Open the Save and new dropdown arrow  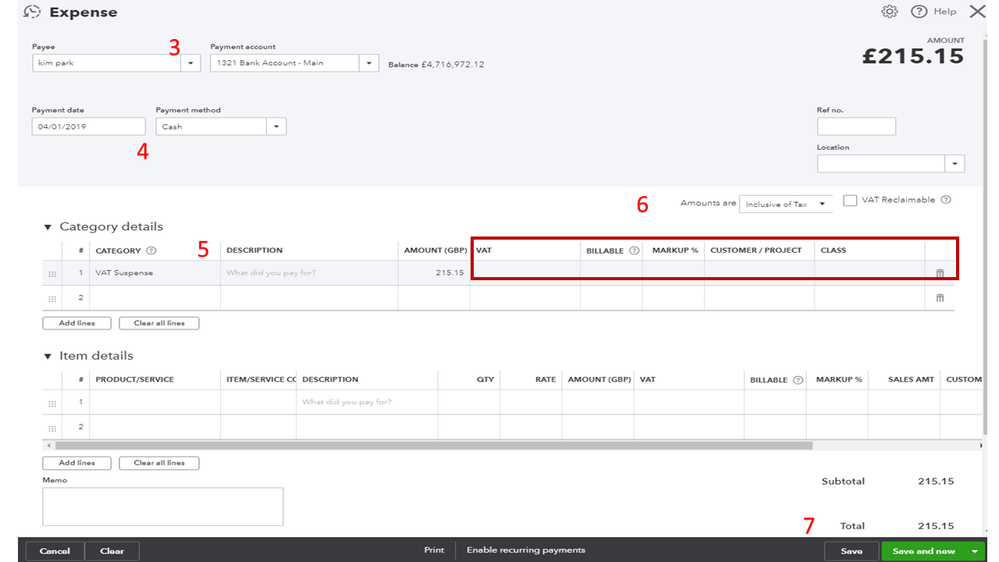(x=975, y=551)
